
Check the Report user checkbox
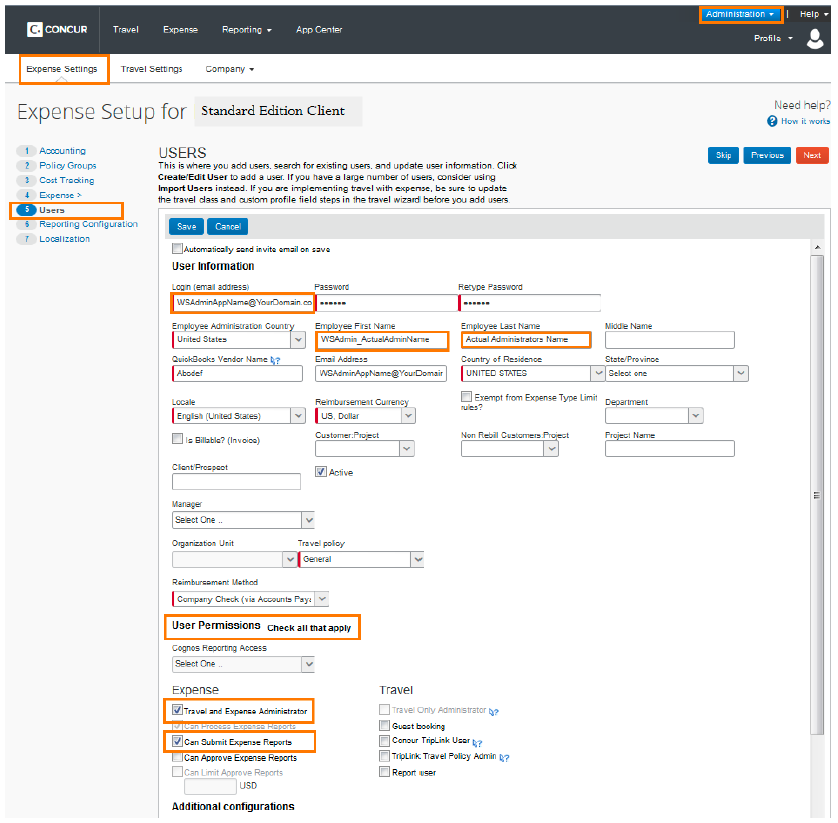[384, 772]
